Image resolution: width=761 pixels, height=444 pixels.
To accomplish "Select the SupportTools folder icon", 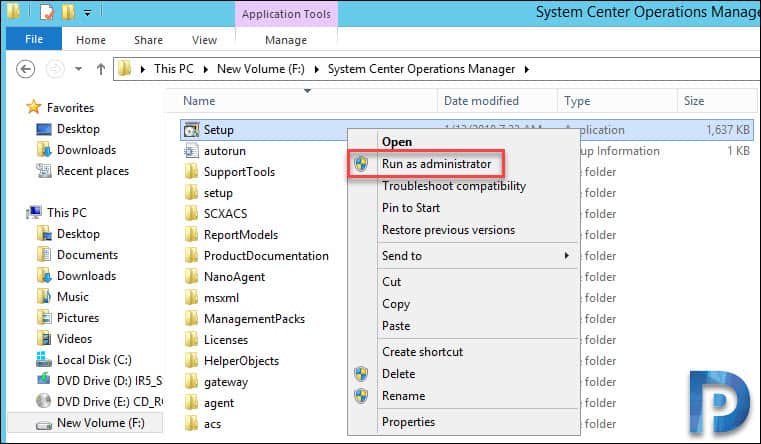I will (x=192, y=172).
